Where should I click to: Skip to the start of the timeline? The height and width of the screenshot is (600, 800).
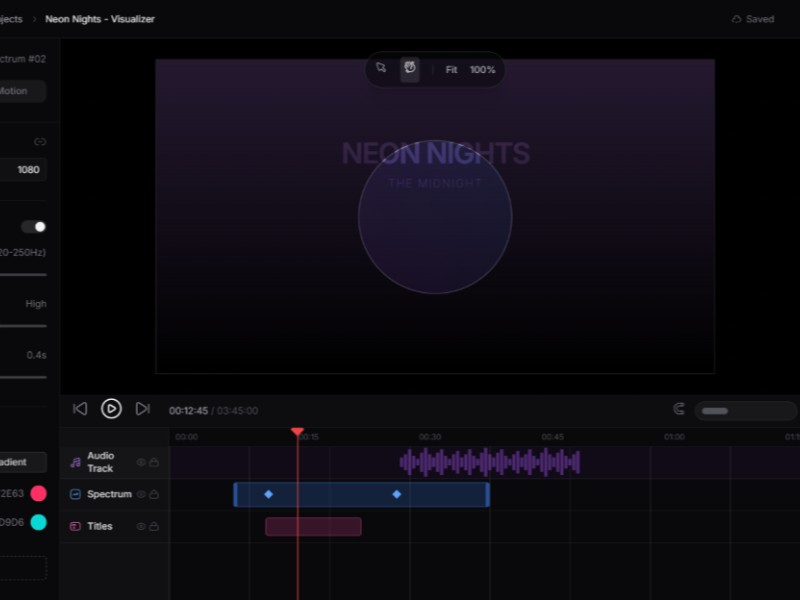(x=80, y=409)
